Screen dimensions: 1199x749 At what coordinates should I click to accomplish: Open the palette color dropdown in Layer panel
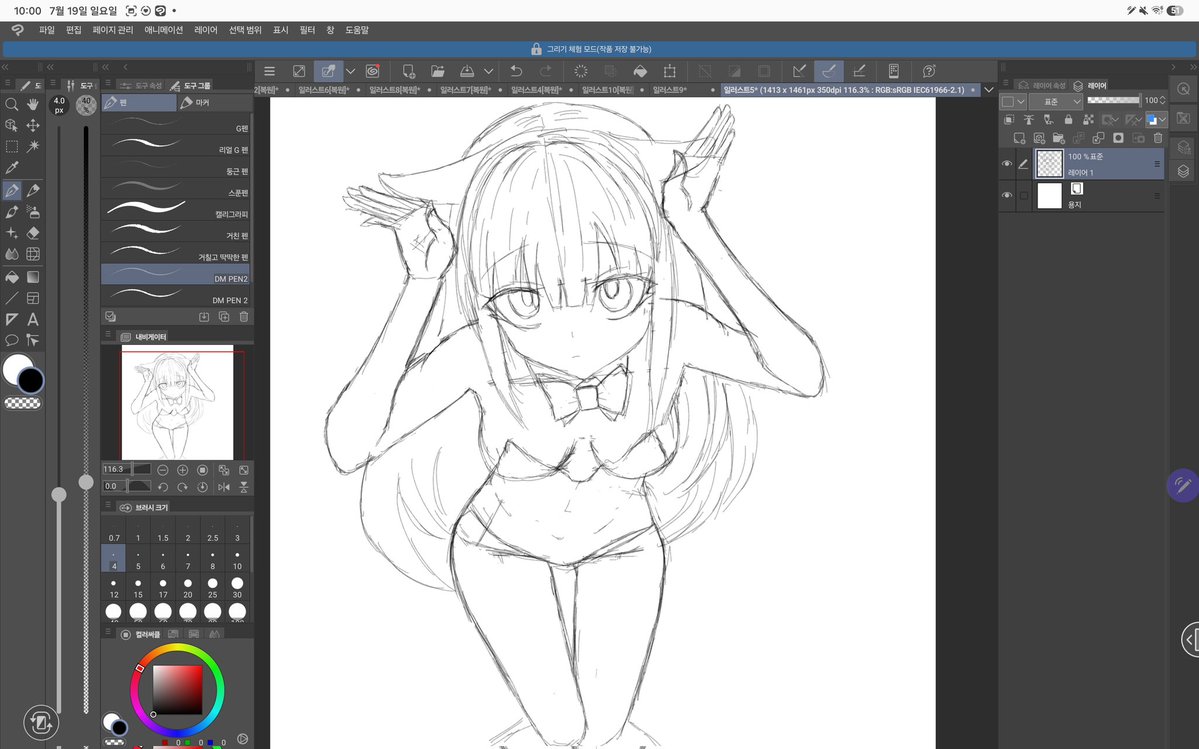[x=1014, y=101]
